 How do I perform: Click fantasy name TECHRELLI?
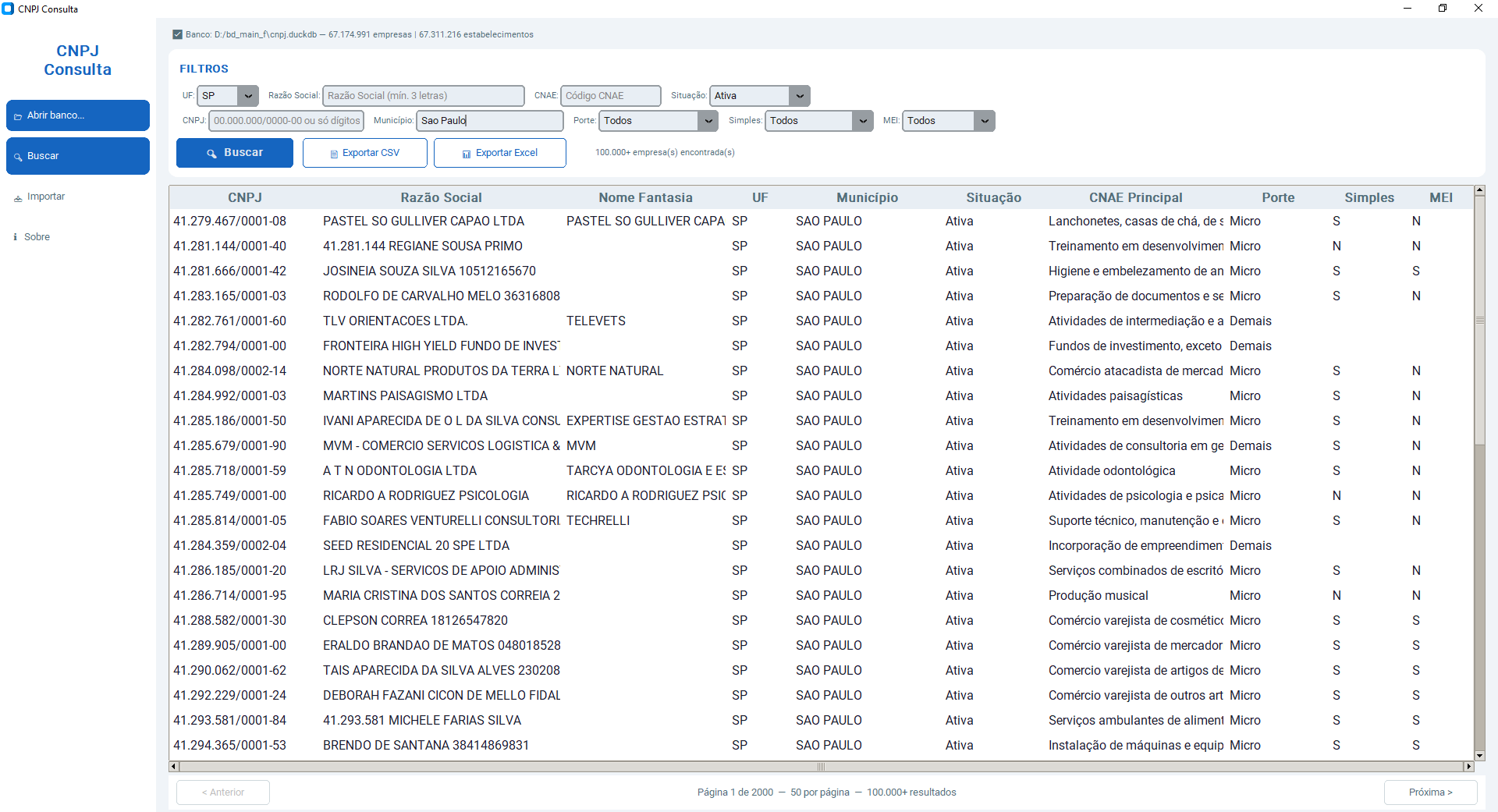598,521
